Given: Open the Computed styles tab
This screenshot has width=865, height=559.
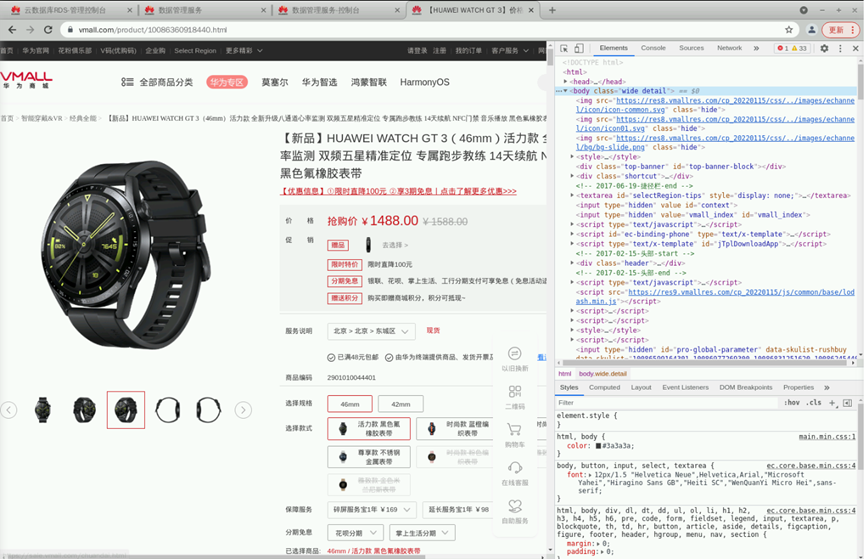Looking at the screenshot, I should (605, 387).
